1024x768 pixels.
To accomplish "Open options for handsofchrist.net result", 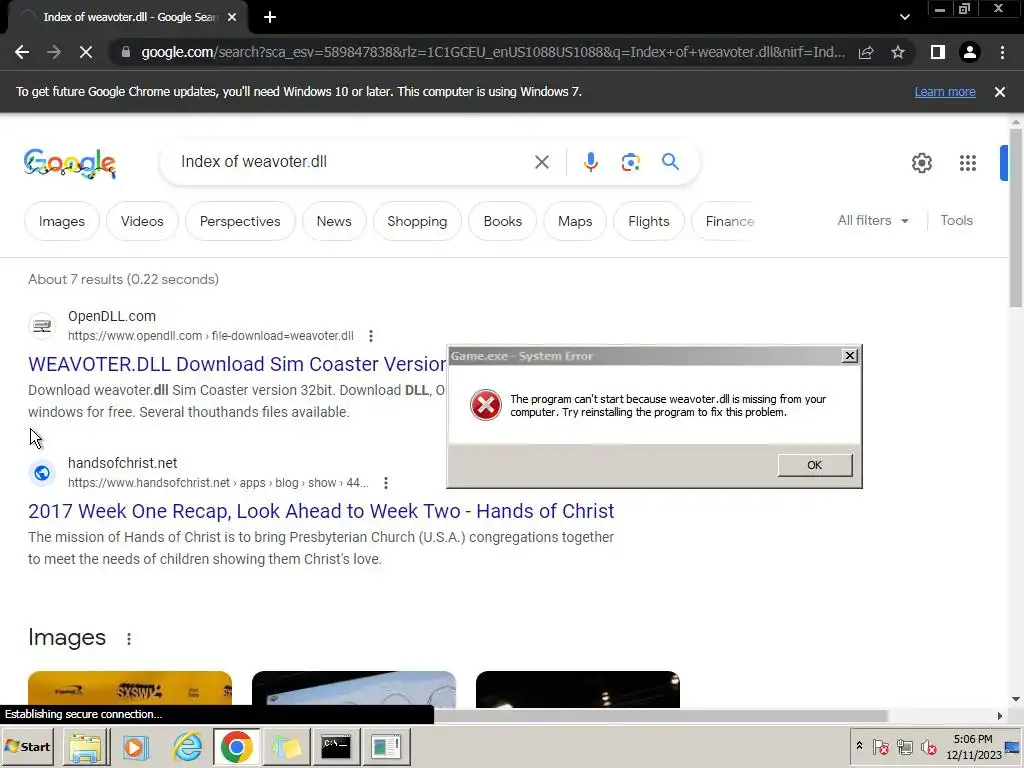I will (386, 483).
